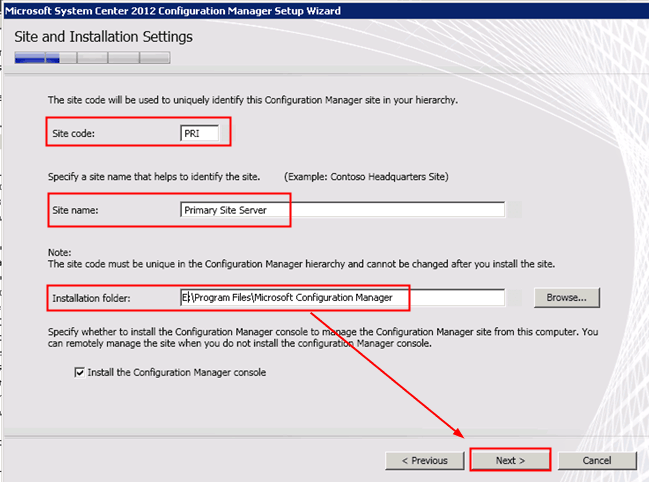Click the 'Installation folder:' label
This screenshot has width=649, height=482.
(91, 298)
